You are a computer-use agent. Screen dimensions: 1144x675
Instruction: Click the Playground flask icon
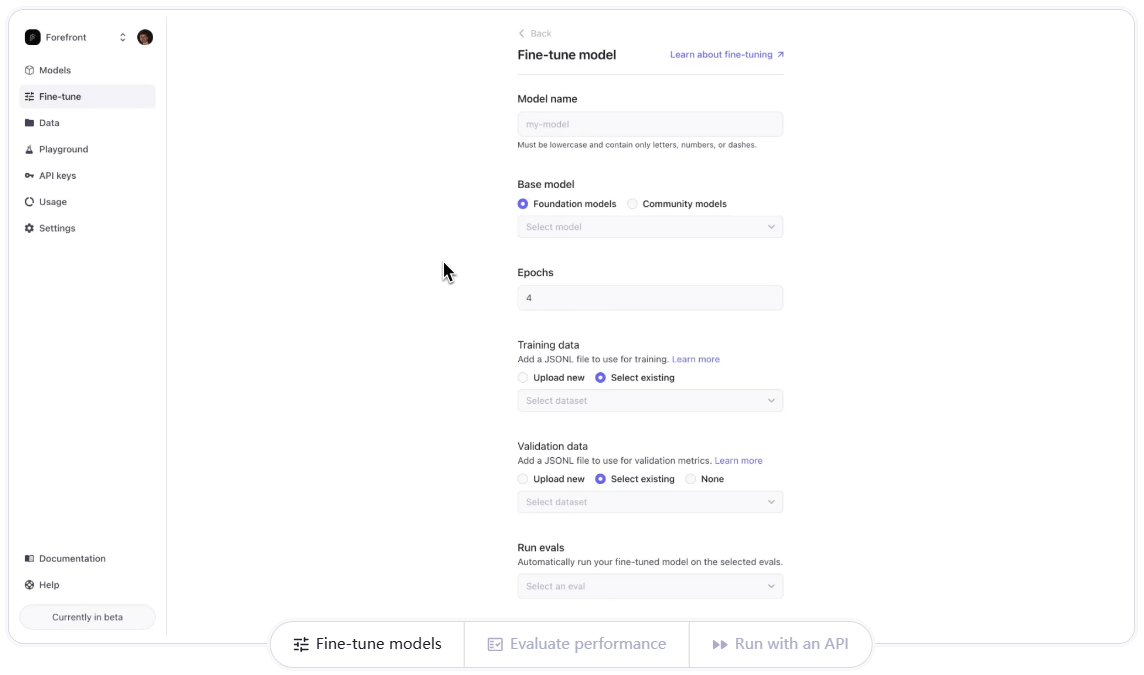30,149
